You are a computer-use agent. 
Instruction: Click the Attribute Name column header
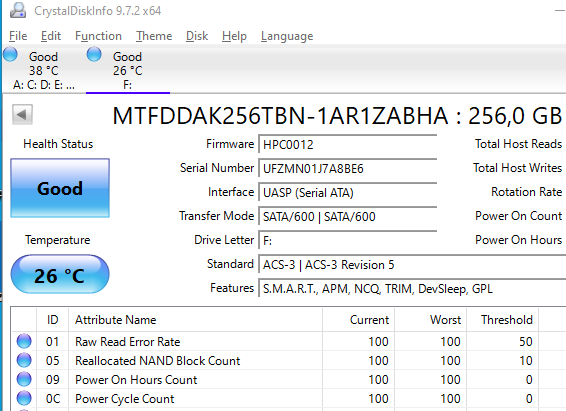(x=195, y=320)
